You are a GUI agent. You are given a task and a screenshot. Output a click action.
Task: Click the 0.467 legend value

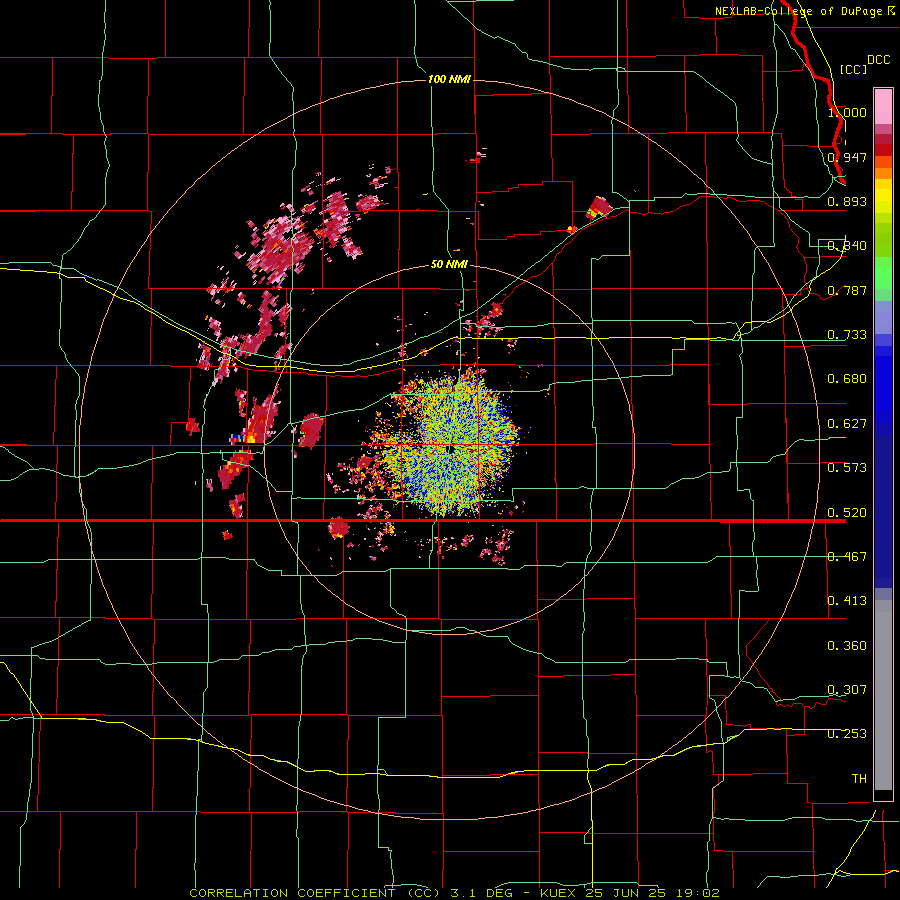click(x=847, y=557)
